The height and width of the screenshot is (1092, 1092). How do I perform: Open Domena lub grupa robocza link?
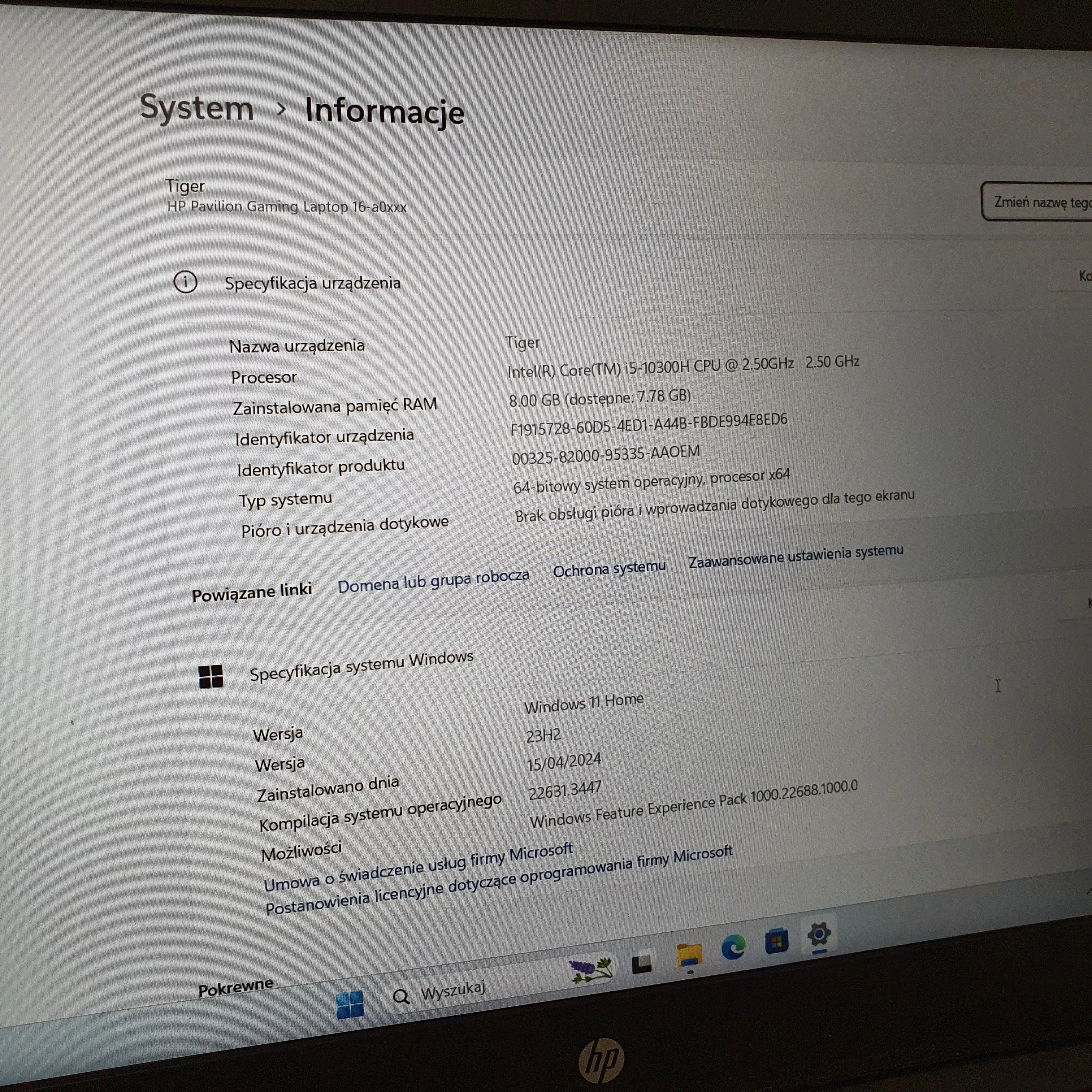[x=434, y=580]
